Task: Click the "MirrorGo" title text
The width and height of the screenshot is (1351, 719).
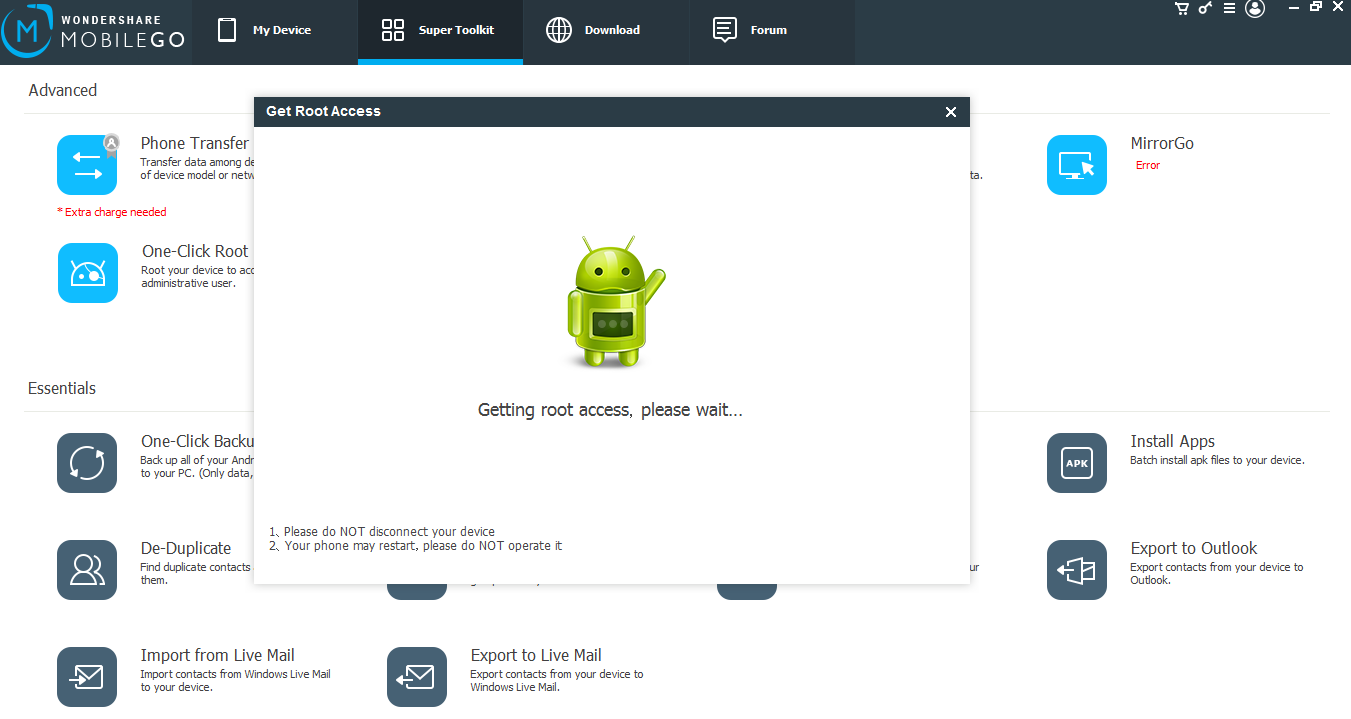Action: 1162,143
